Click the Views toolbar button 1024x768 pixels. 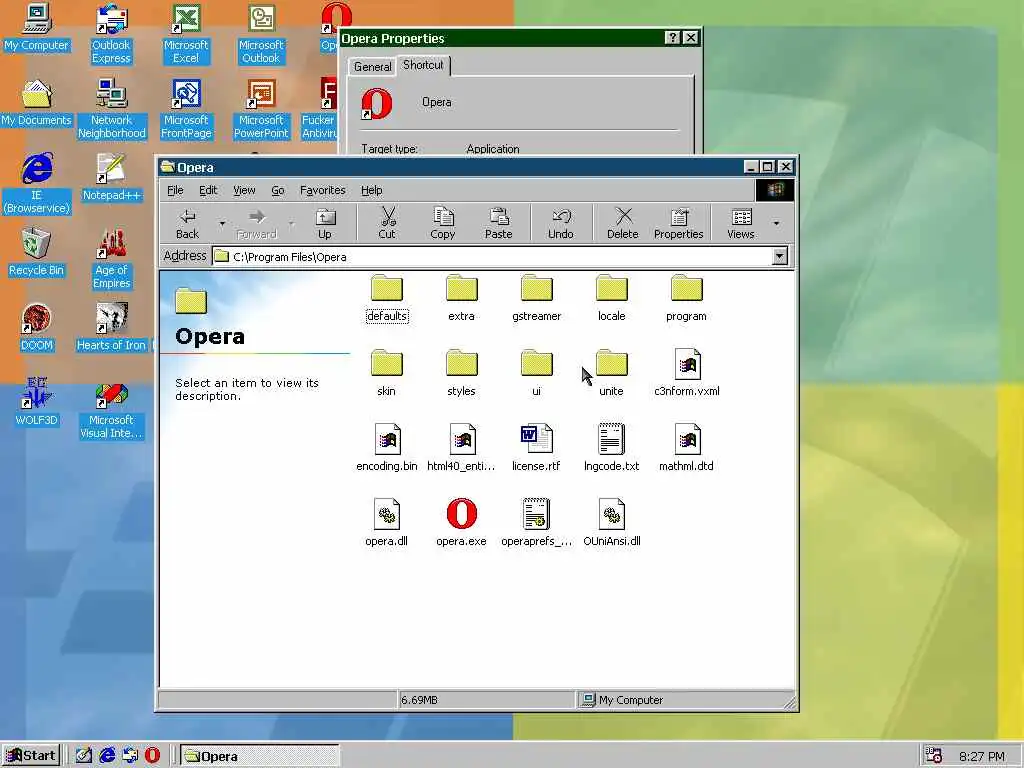[x=741, y=223]
